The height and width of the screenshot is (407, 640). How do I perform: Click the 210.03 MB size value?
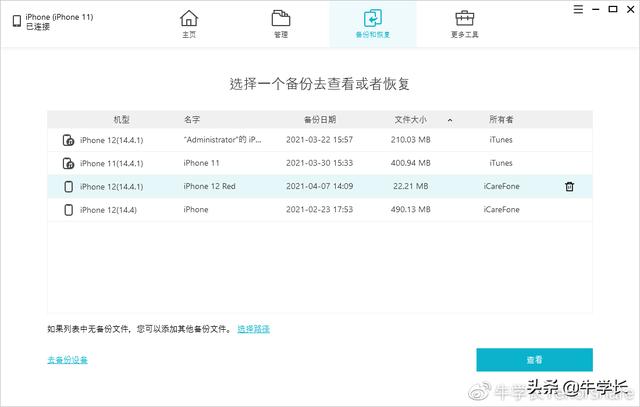(411, 140)
